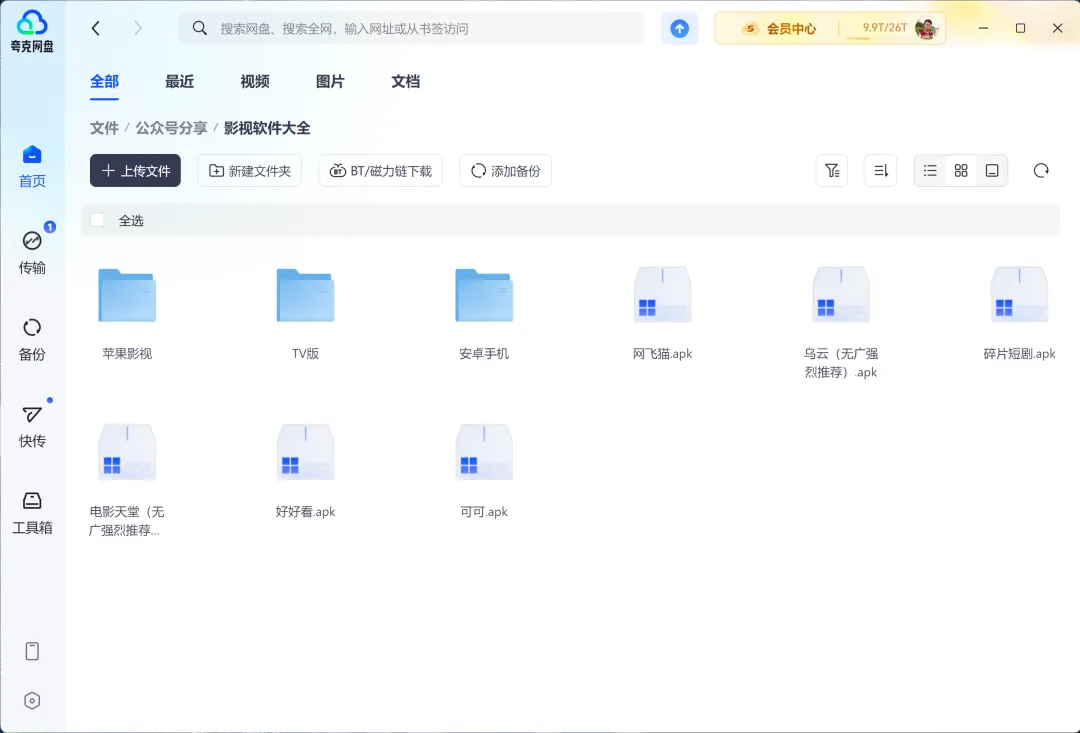Click the 好好看.apk file name
This screenshot has height=733, width=1080.
(306, 511)
